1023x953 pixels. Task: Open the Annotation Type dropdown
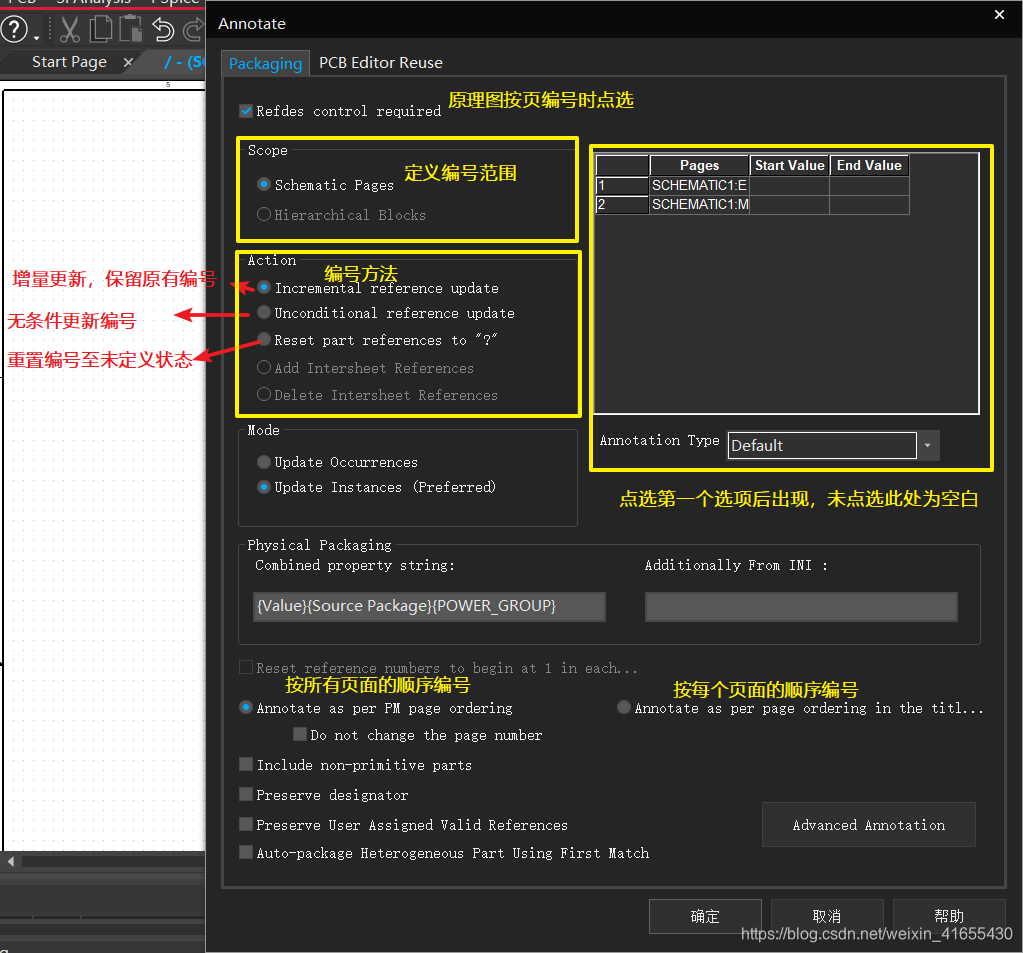(x=928, y=445)
